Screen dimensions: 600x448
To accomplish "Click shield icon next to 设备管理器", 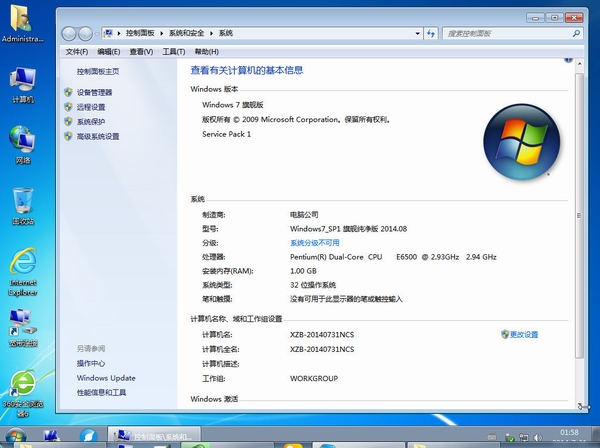I will point(68,92).
